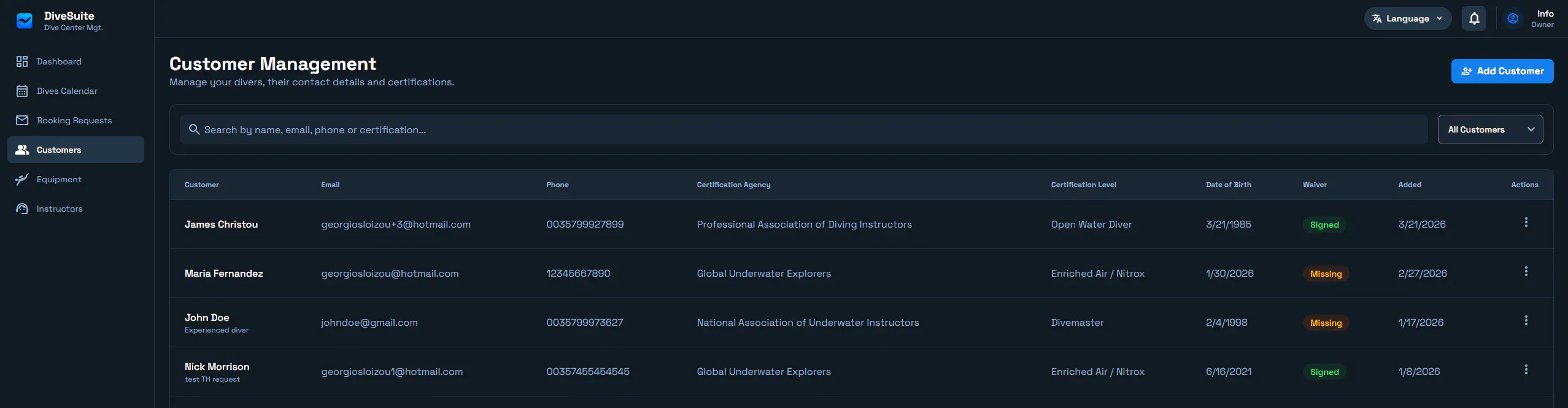Screen dimensions: 1568x408
Task: Open actions menu for John Doe
Action: (x=1526, y=320)
